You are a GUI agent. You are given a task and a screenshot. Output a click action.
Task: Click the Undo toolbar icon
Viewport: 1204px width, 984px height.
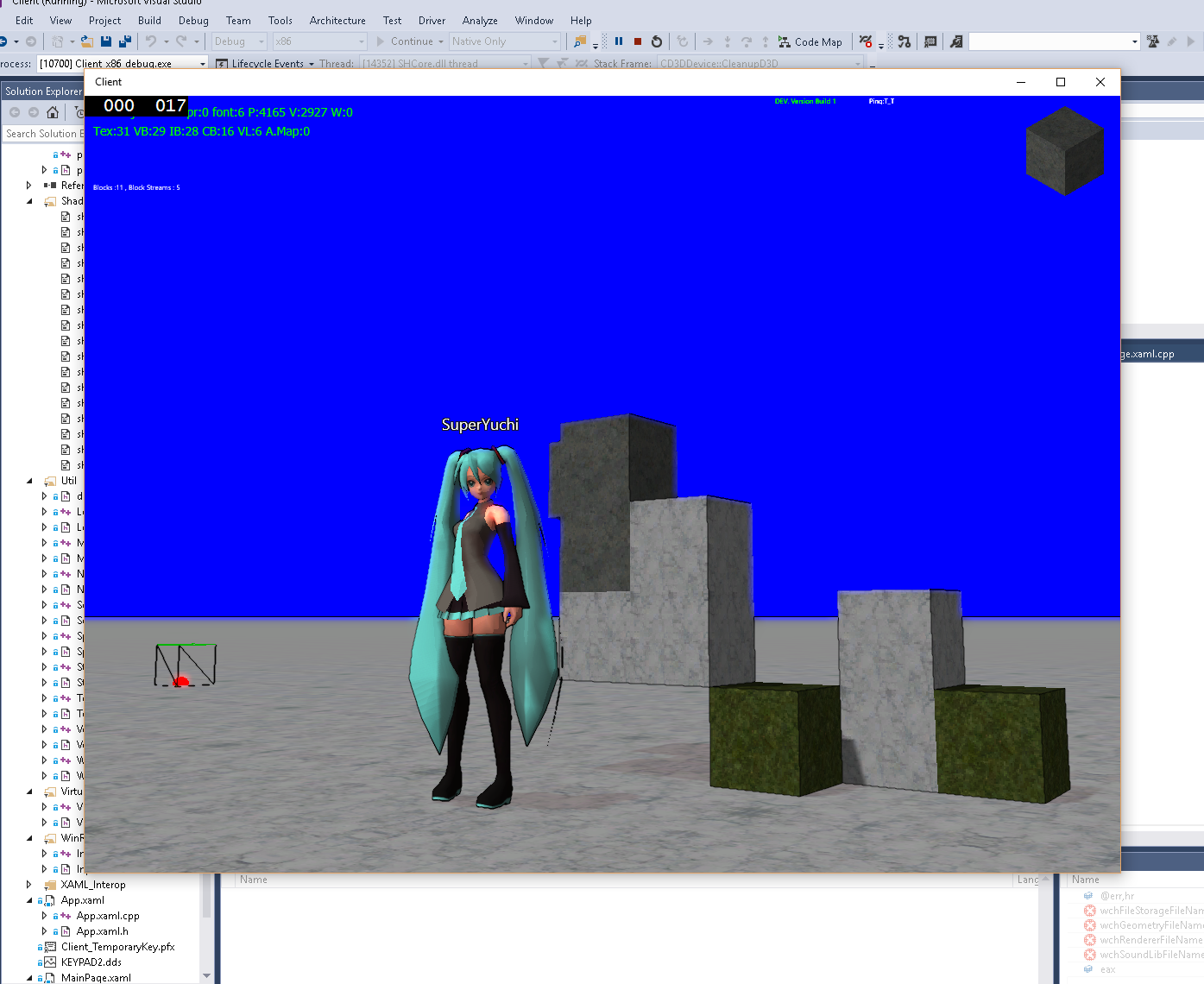150,41
